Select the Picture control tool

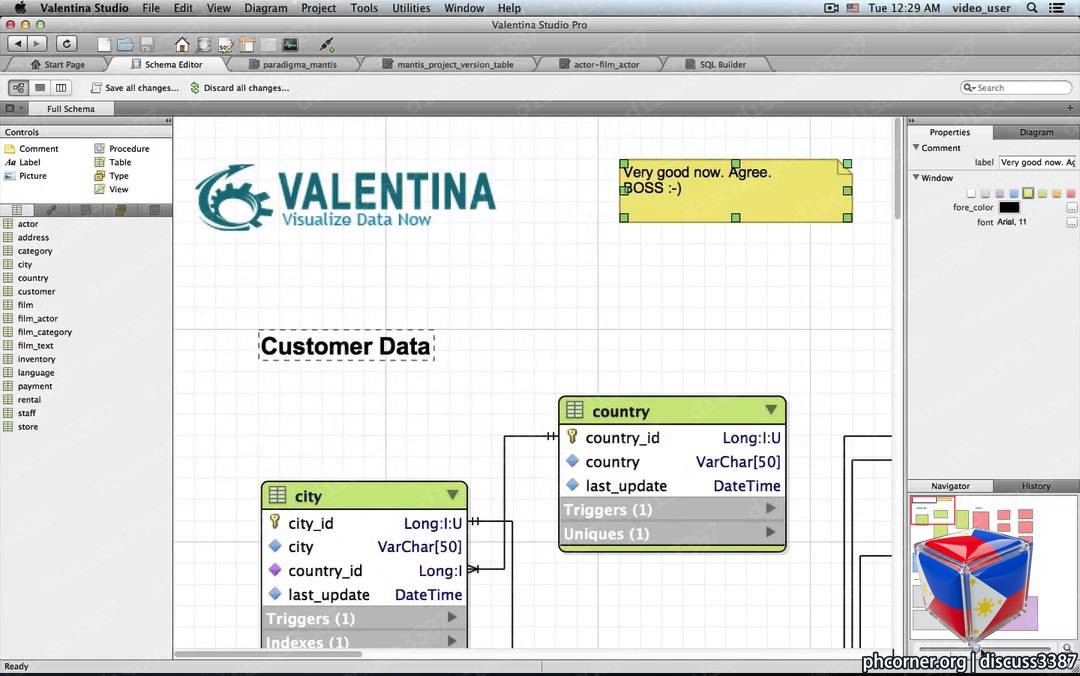coord(25,176)
